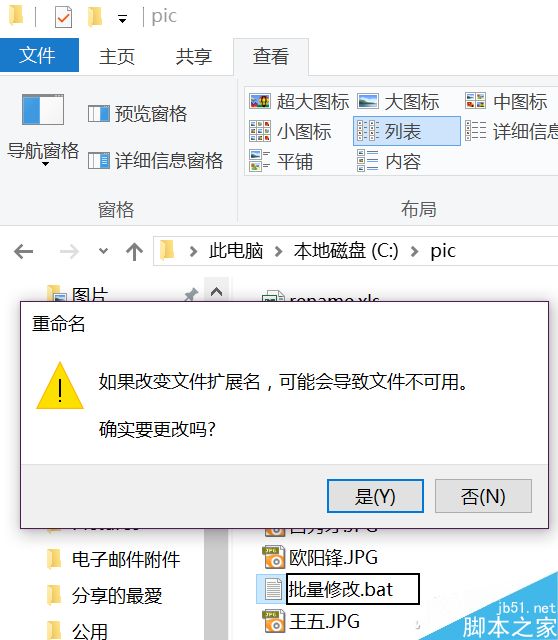The width and height of the screenshot is (558, 640).
Task: Choose Large icons (大图标) view
Action: click(x=398, y=101)
